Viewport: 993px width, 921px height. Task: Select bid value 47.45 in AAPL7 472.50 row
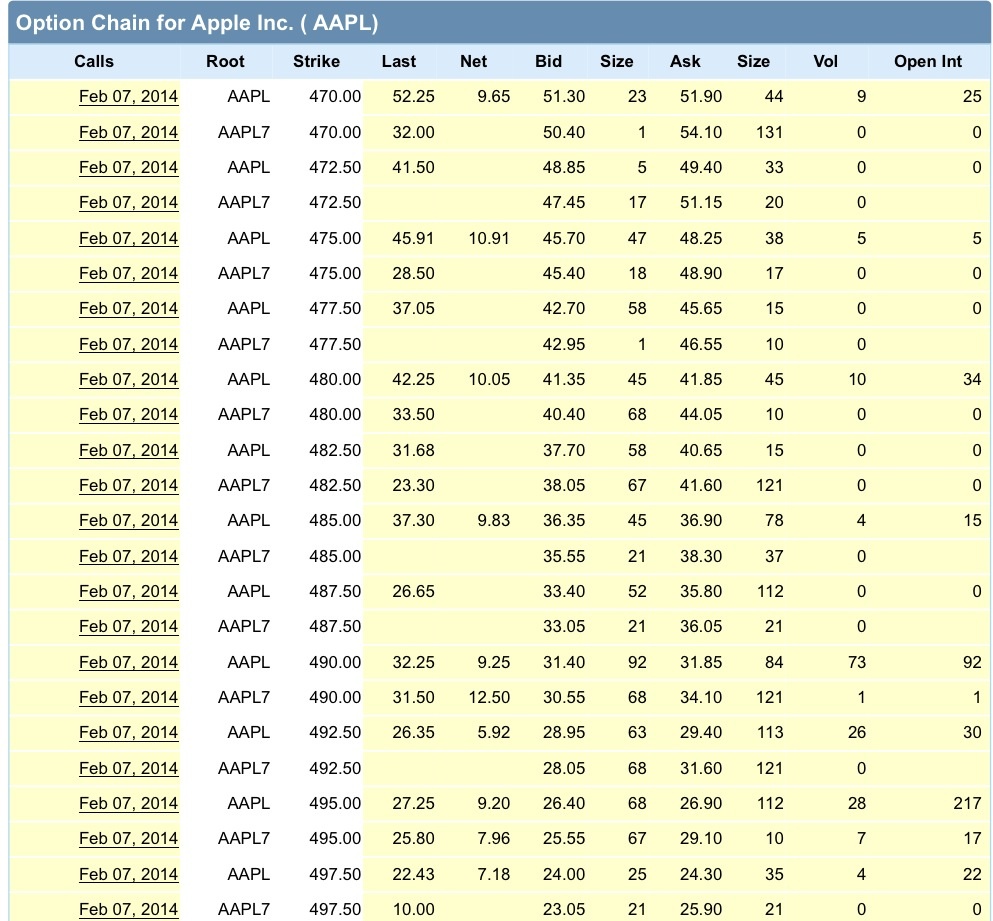click(564, 203)
